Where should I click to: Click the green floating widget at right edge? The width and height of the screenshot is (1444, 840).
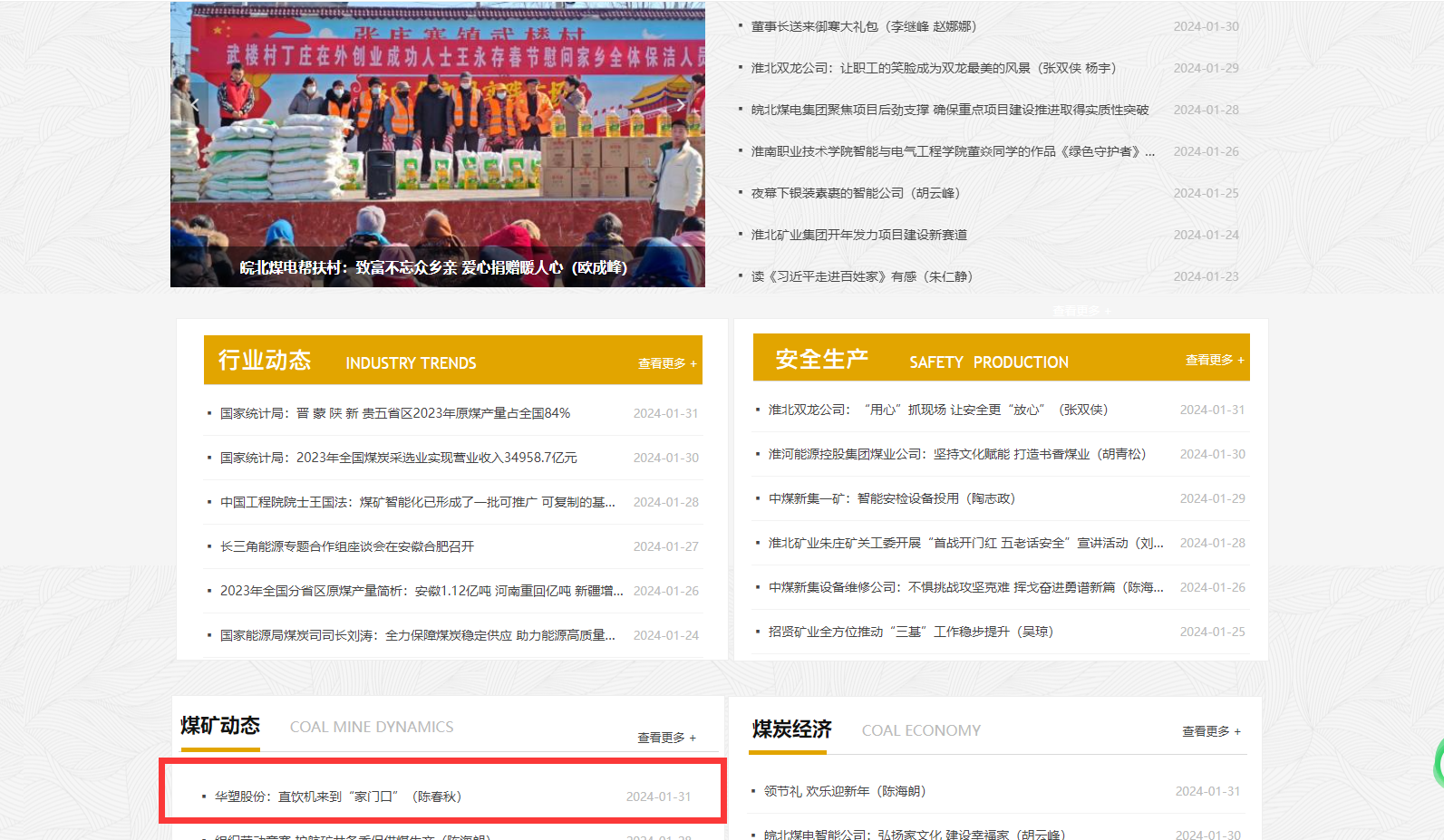1438,763
